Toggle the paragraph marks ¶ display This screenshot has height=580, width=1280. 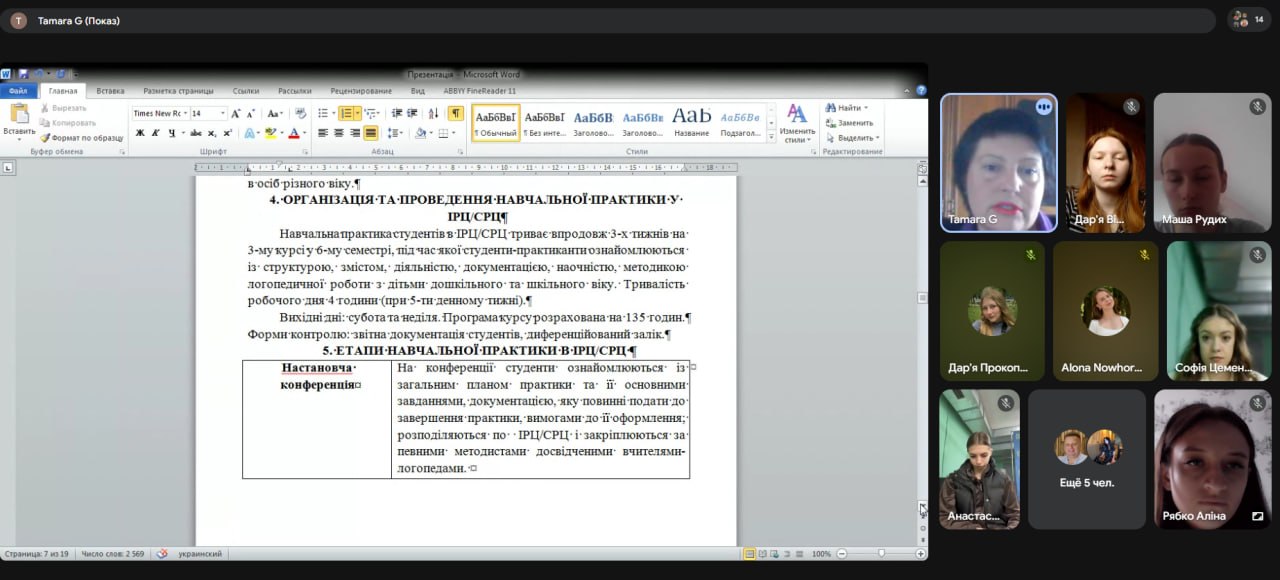click(455, 113)
